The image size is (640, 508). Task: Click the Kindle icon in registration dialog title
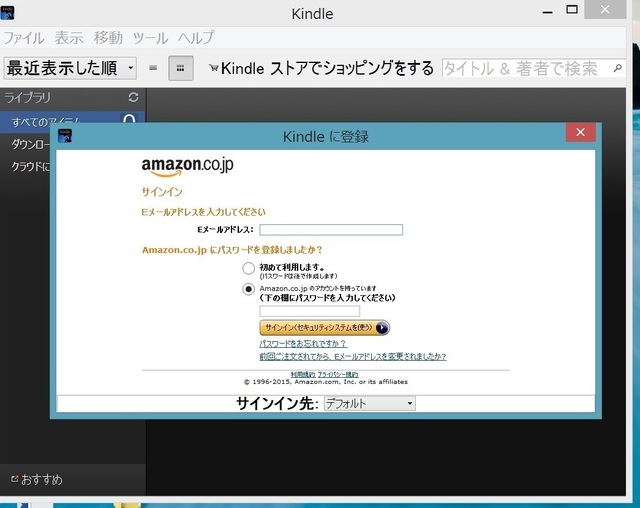(x=65, y=136)
